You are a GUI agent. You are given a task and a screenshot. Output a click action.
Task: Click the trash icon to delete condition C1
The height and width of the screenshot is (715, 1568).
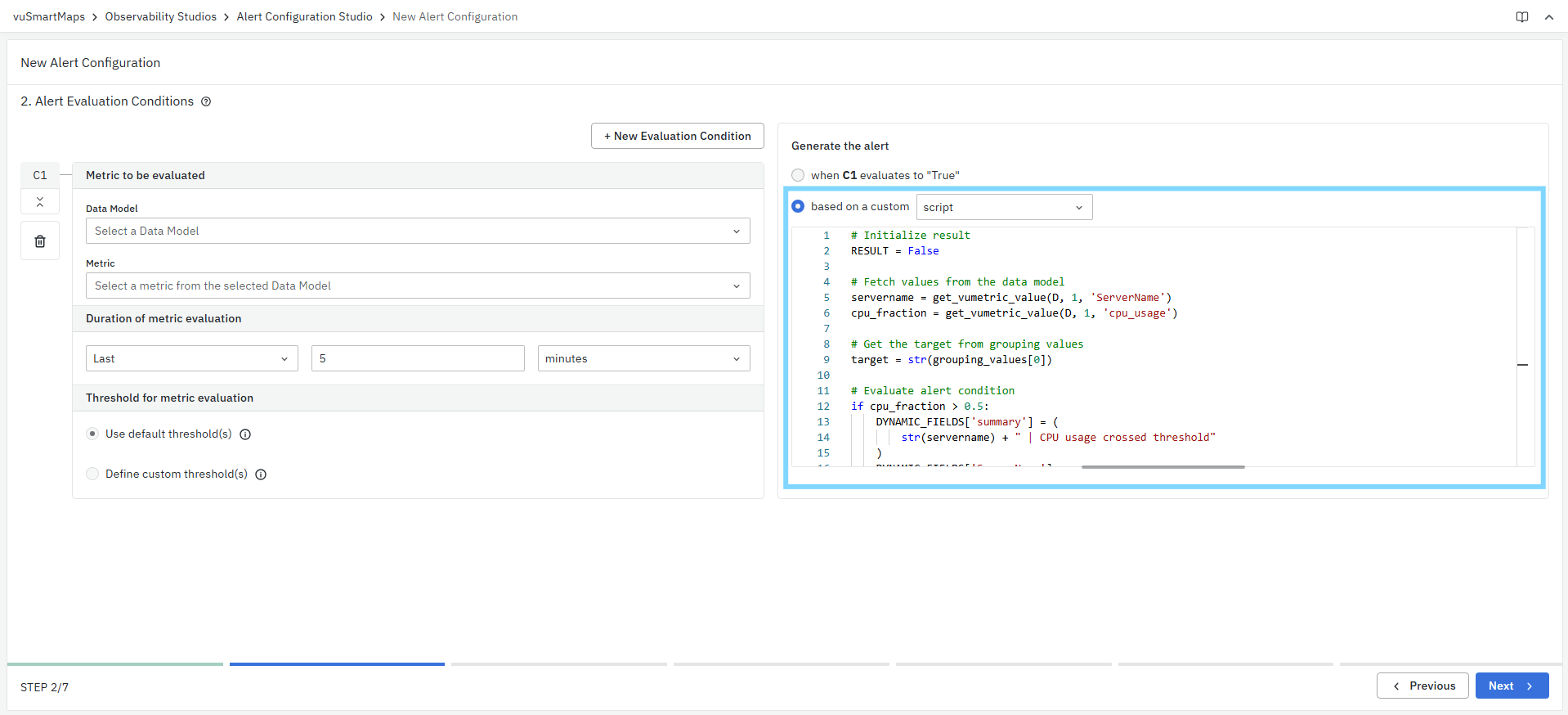40,241
